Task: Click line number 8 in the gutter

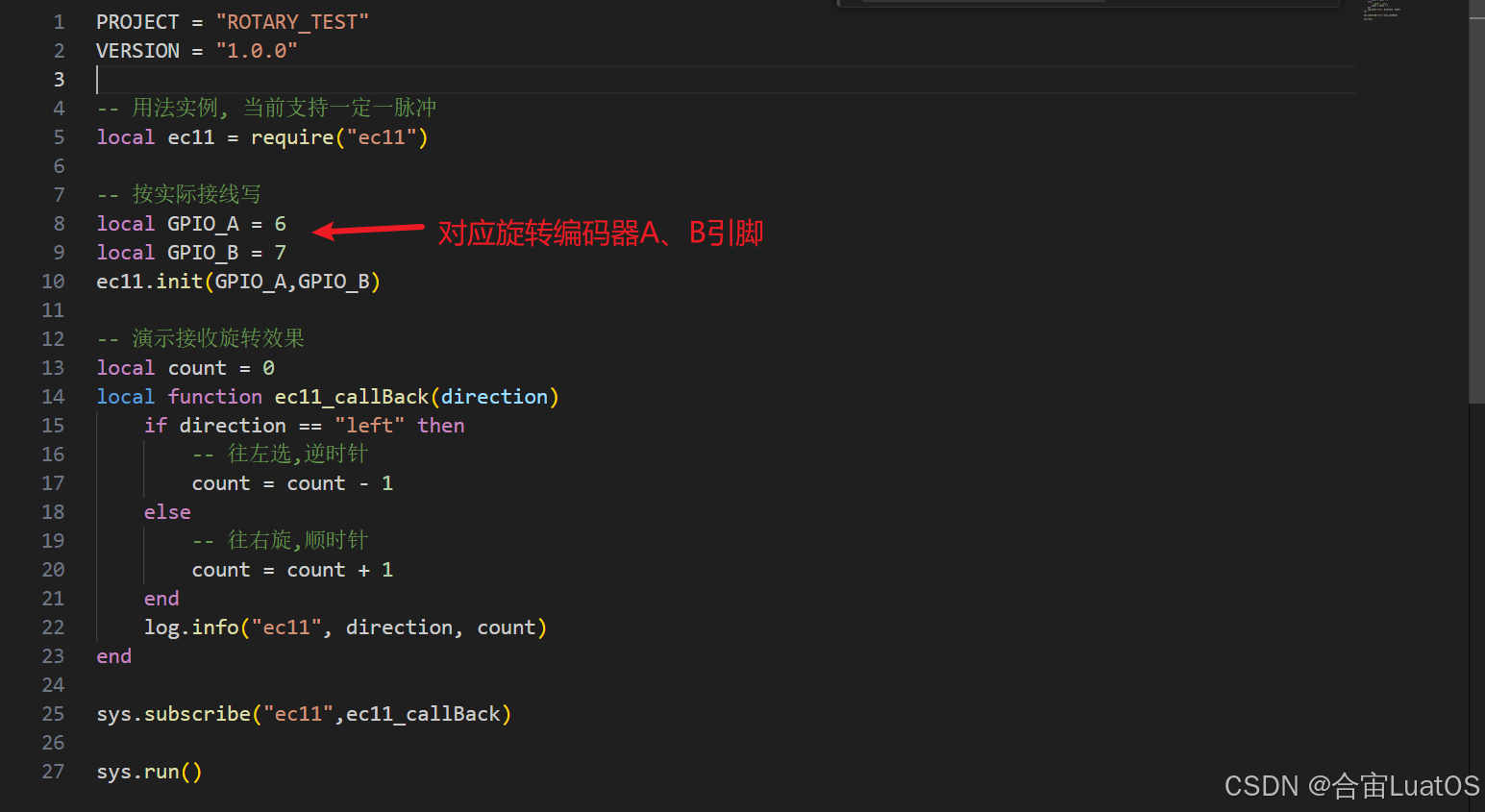Action: tap(59, 224)
